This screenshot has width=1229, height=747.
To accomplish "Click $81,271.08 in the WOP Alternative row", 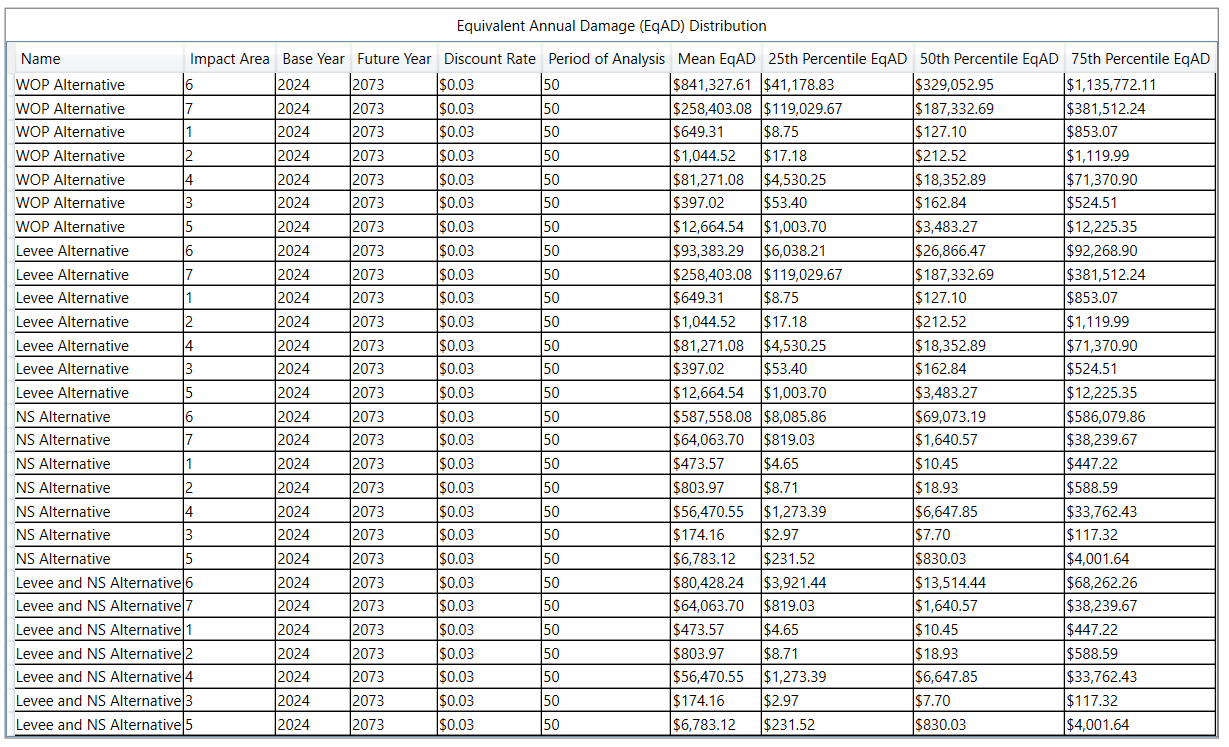I will coord(716,180).
